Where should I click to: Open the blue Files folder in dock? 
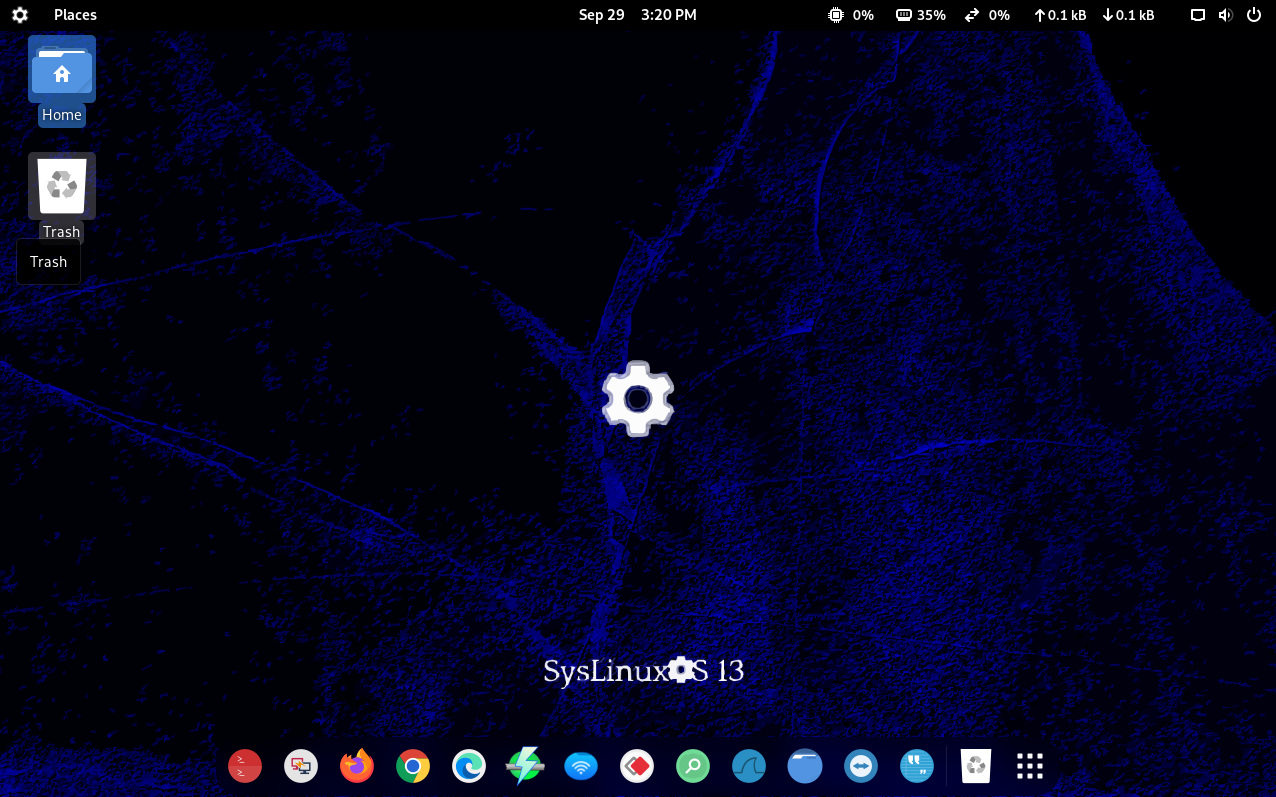click(805, 766)
